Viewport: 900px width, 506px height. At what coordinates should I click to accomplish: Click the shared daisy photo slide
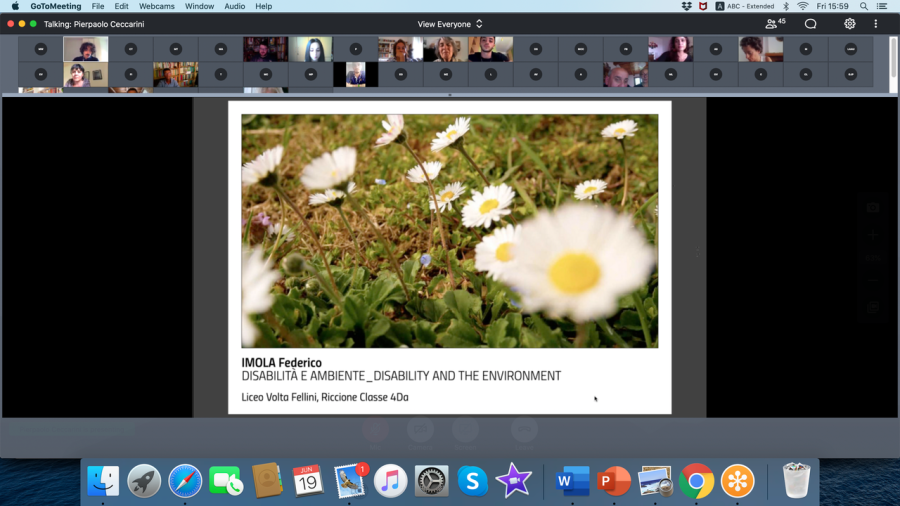pyautogui.click(x=449, y=231)
